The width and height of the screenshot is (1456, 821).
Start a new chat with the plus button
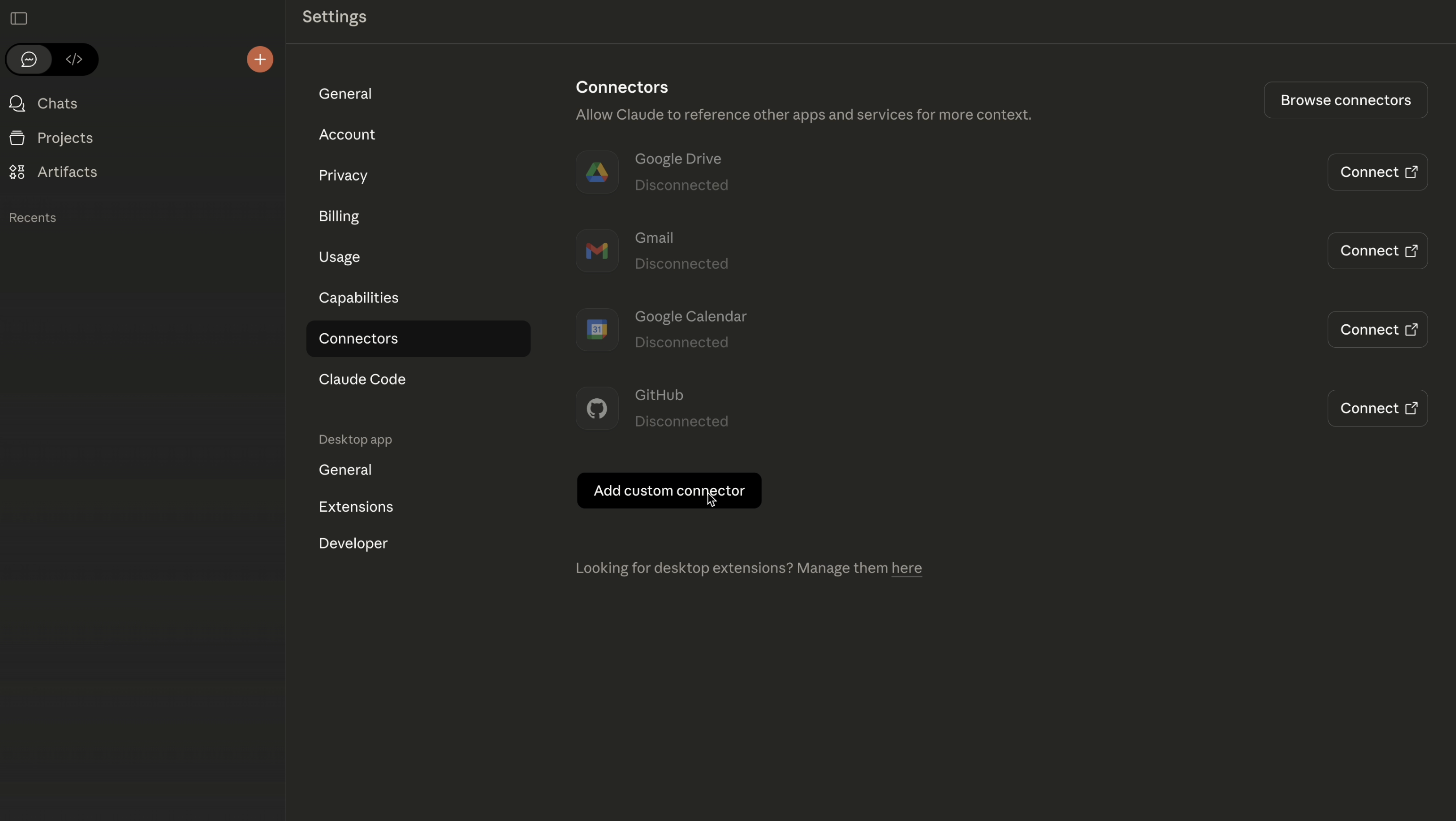[x=260, y=59]
